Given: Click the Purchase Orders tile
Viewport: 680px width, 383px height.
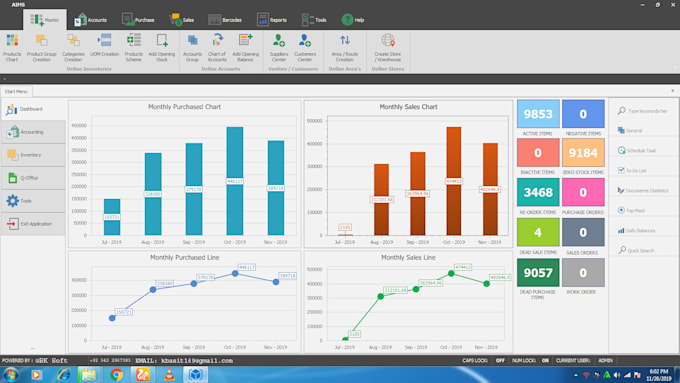Looking at the screenshot, I should pos(583,192).
